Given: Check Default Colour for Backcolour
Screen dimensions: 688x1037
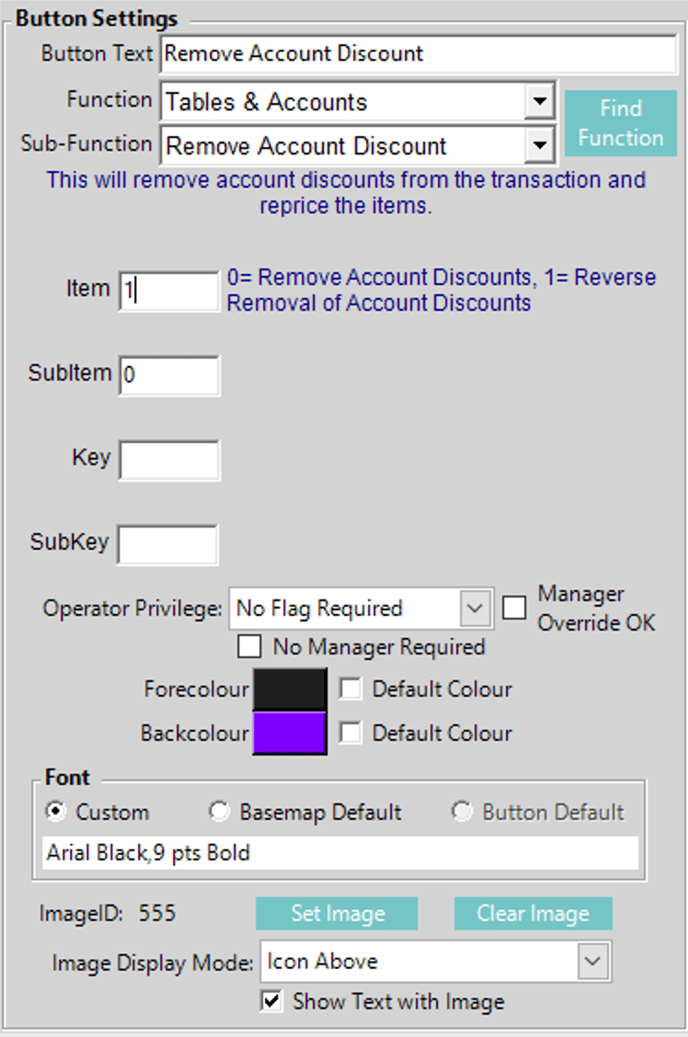Looking at the screenshot, I should [351, 733].
